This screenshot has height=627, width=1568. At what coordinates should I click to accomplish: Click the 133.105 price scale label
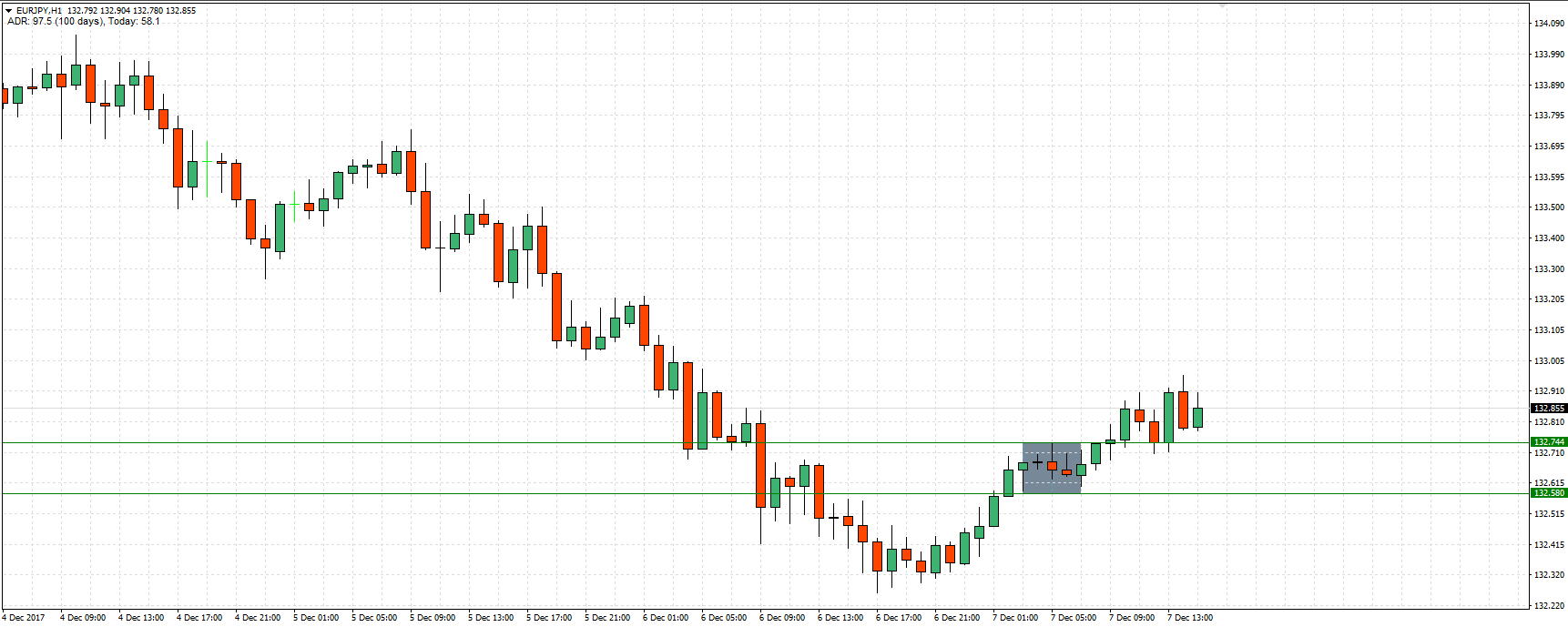tap(1549, 330)
